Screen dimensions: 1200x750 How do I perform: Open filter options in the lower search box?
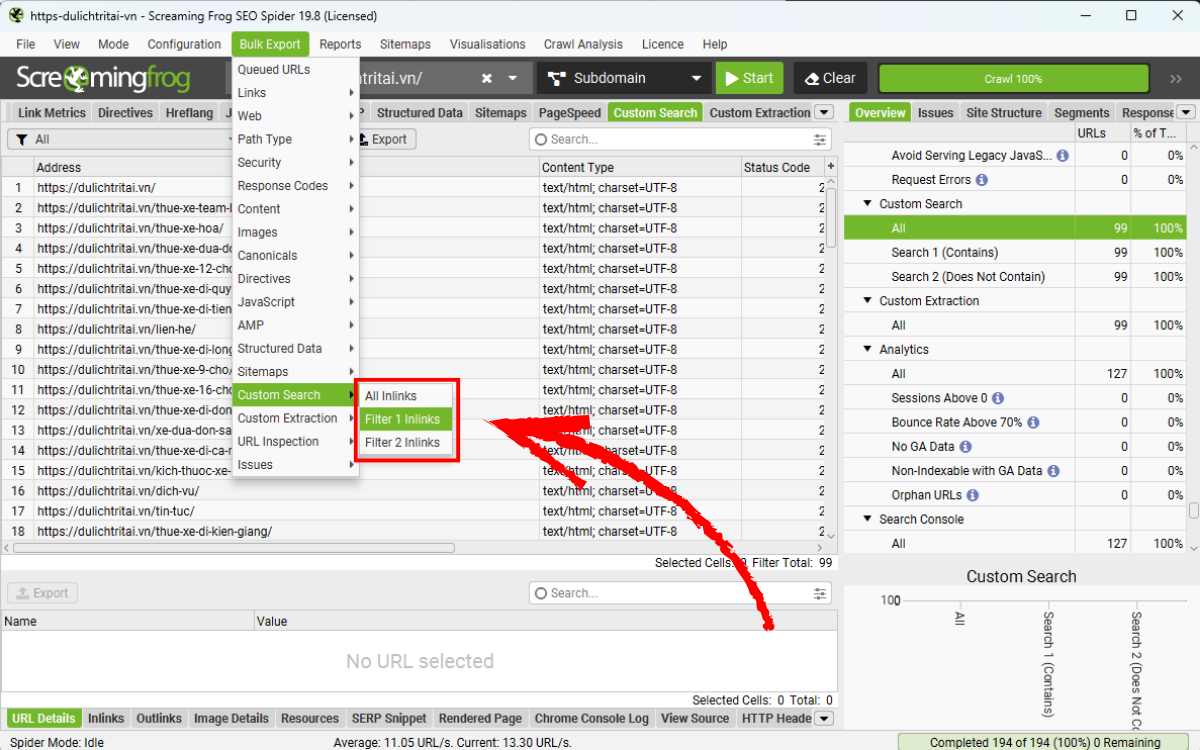tap(820, 594)
